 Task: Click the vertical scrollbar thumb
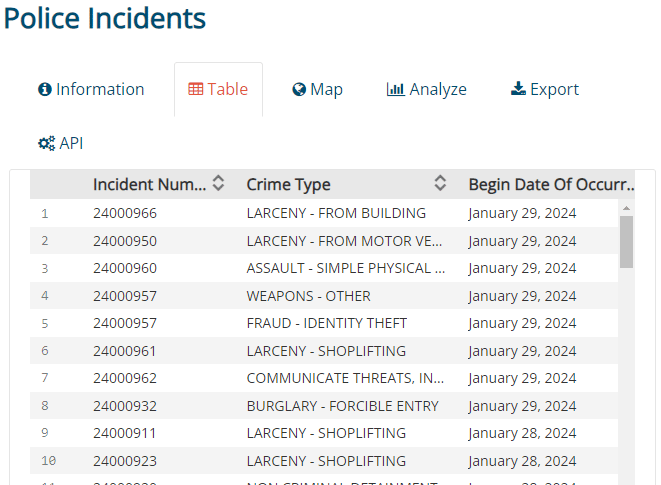coord(627,242)
